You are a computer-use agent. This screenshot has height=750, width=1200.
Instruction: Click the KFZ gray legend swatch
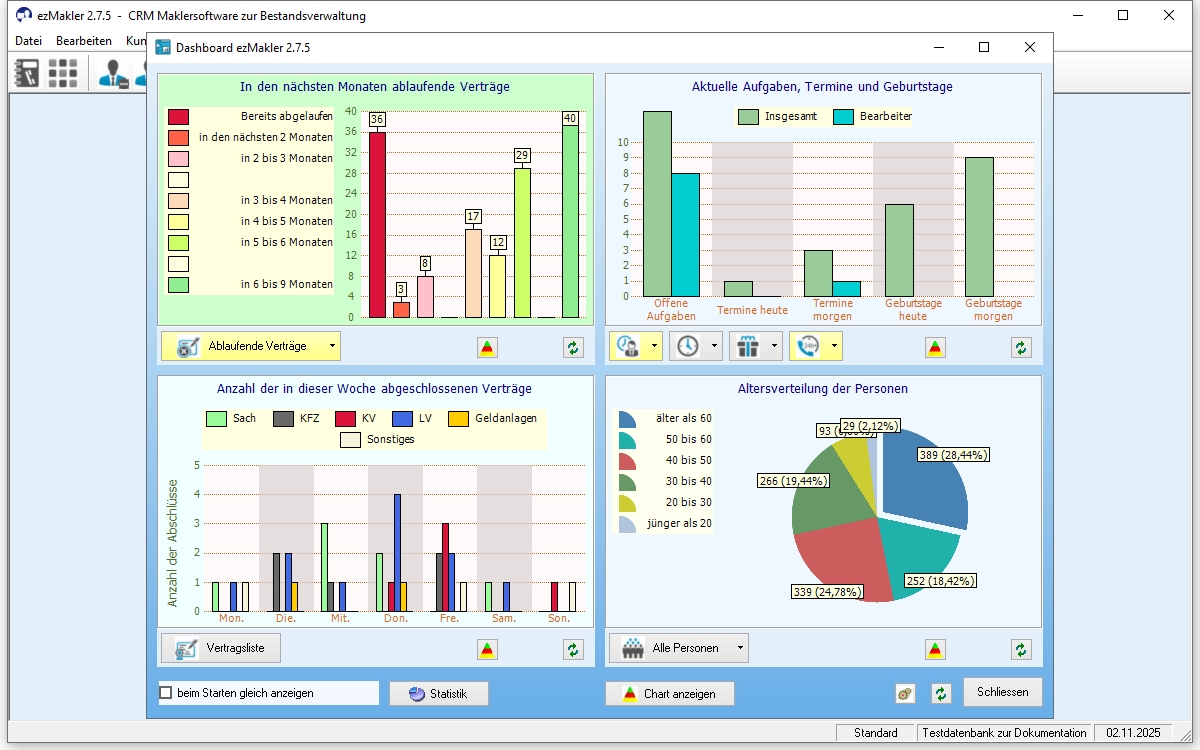click(283, 419)
